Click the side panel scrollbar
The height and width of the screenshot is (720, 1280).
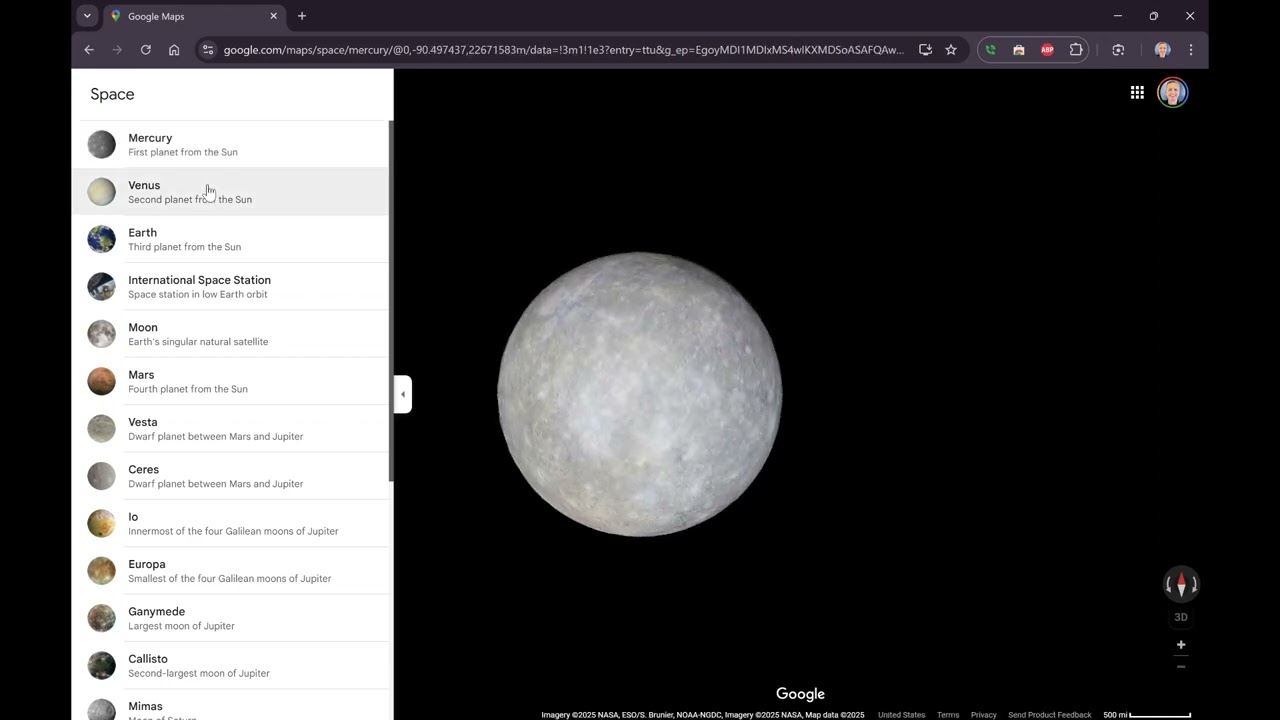tap(391, 300)
